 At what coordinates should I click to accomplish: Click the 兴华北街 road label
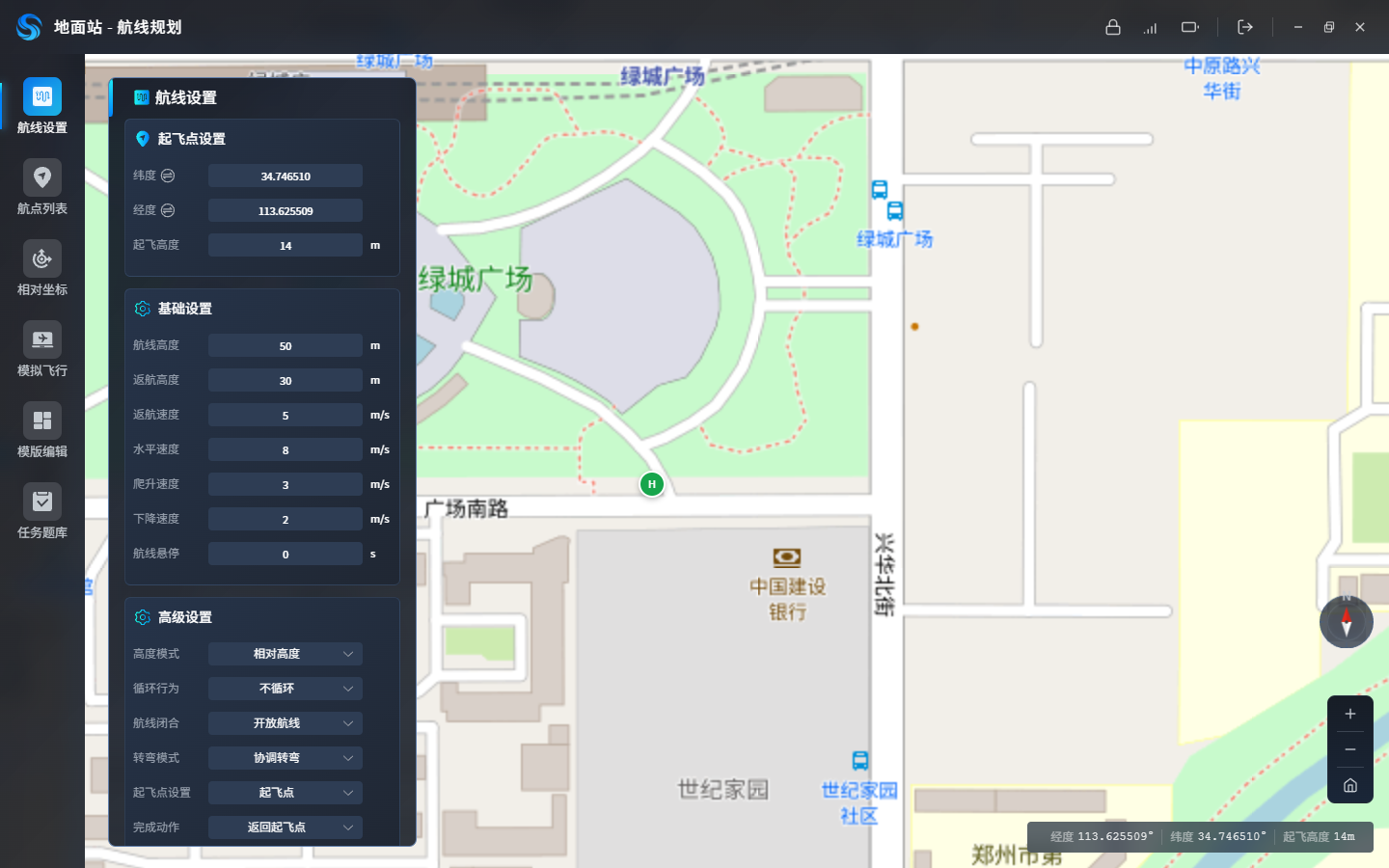[x=884, y=575]
